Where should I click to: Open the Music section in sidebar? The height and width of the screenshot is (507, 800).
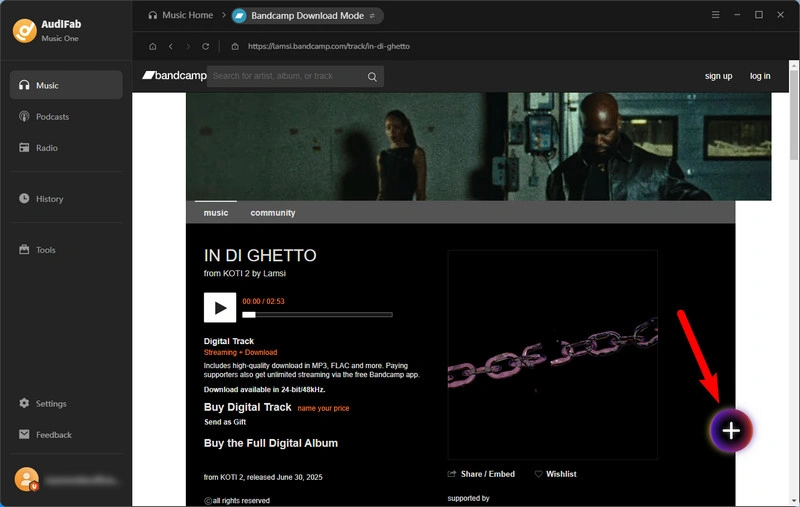pyautogui.click(x=66, y=85)
